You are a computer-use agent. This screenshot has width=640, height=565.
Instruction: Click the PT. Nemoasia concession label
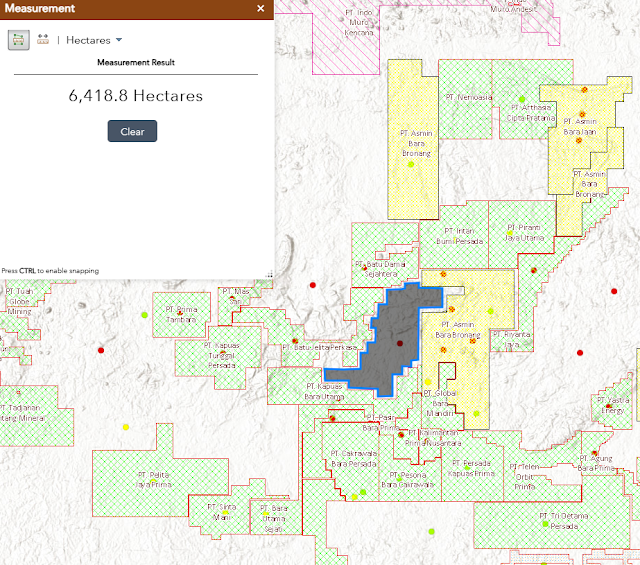point(469,97)
